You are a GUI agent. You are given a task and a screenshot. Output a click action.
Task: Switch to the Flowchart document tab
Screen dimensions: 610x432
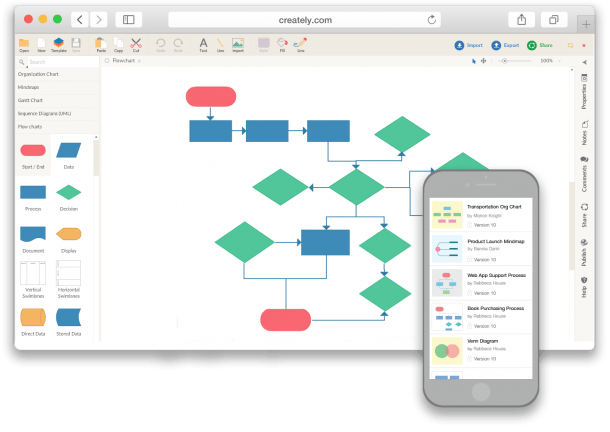(x=123, y=61)
